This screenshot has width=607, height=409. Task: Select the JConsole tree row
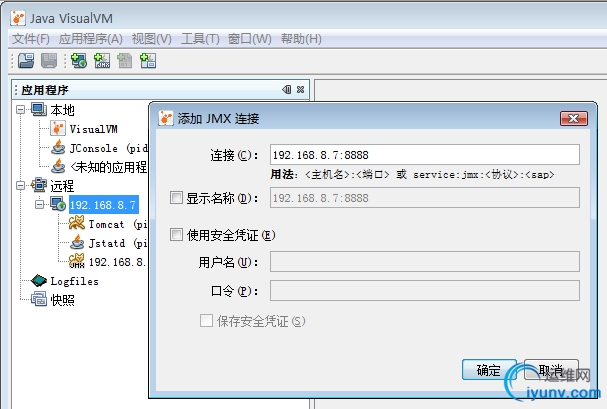pos(109,148)
